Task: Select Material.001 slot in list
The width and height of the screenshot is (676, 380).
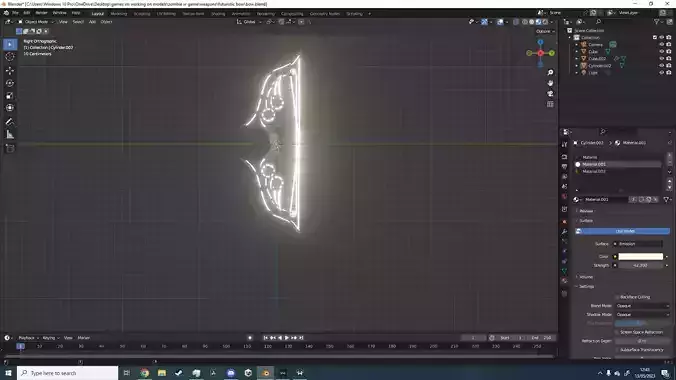Action: tap(618, 164)
